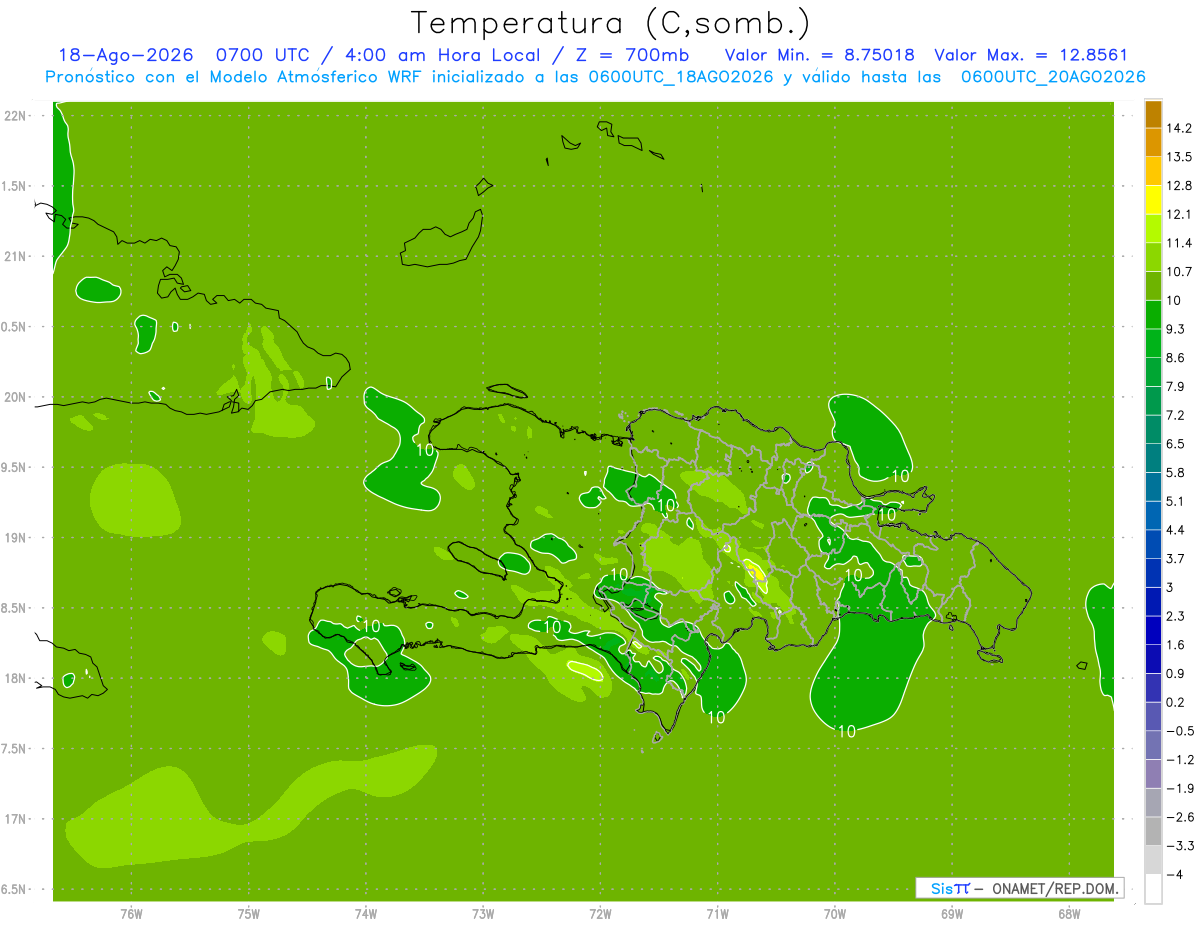Pick the teal swatch between 5.8 and 6.5

1153,458
